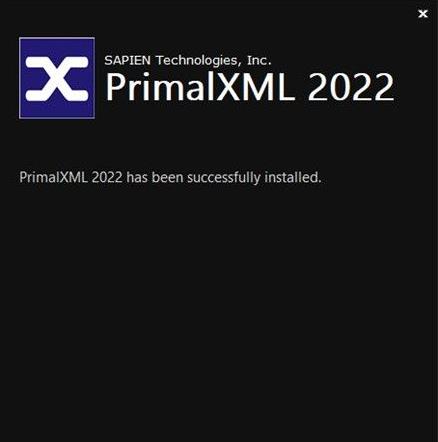Click the word installed in the message
Image resolution: width=438 pixels, height=442 pixels.
coord(293,177)
